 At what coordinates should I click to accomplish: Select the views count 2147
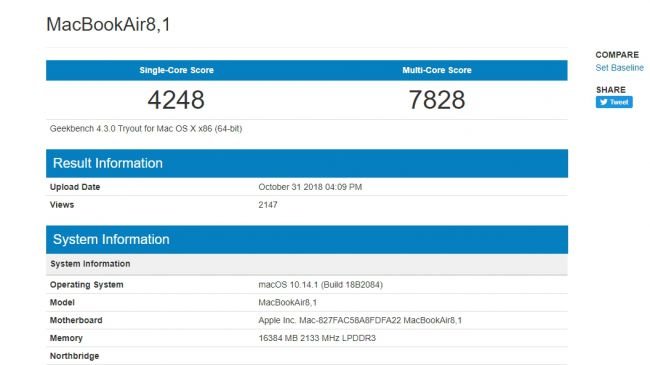pos(268,205)
